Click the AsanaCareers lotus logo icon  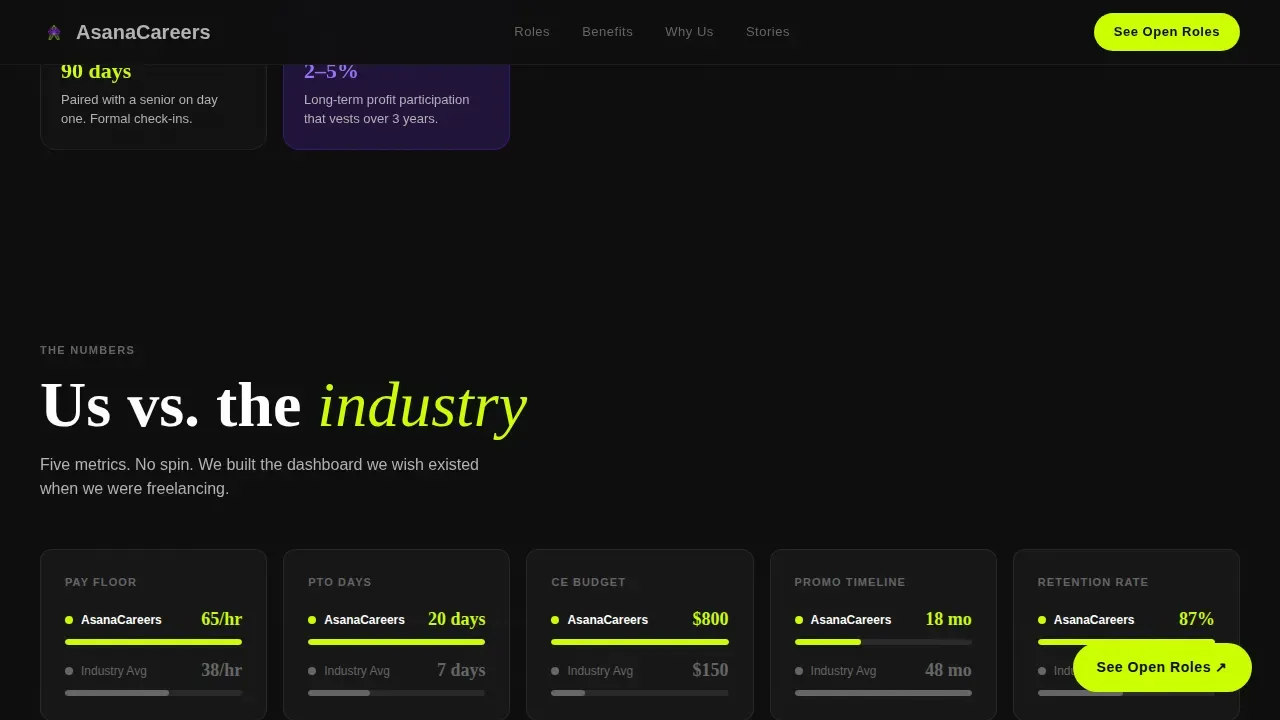[x=54, y=32]
